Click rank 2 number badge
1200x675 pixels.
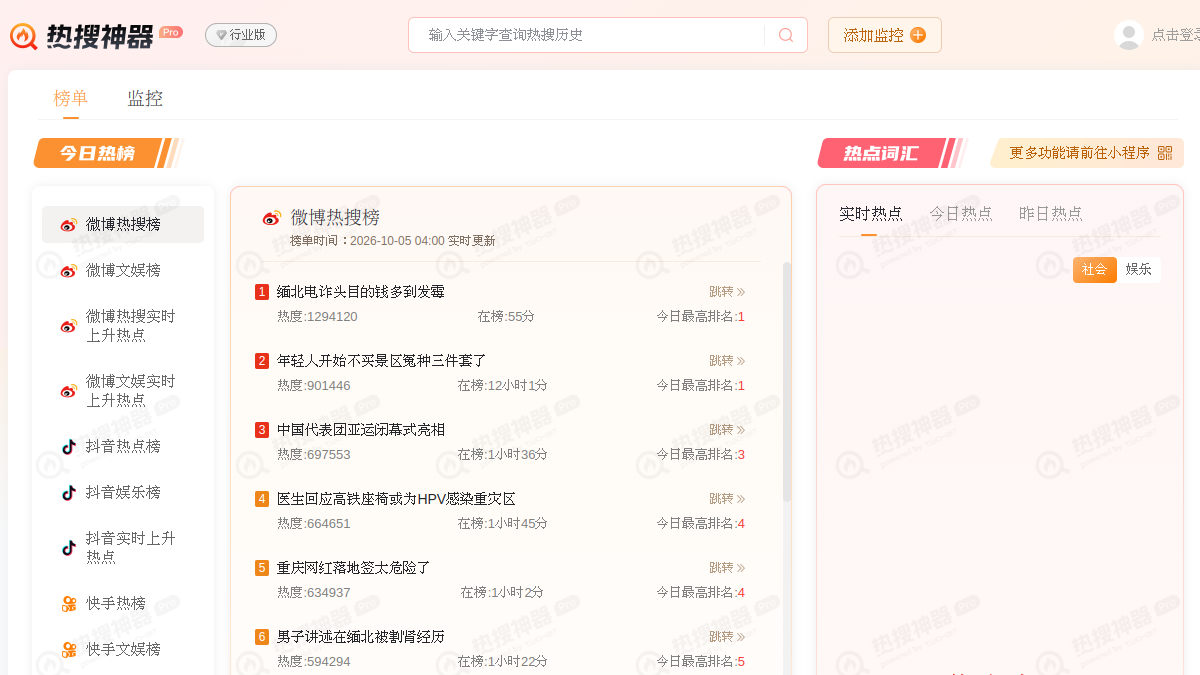[x=262, y=361]
